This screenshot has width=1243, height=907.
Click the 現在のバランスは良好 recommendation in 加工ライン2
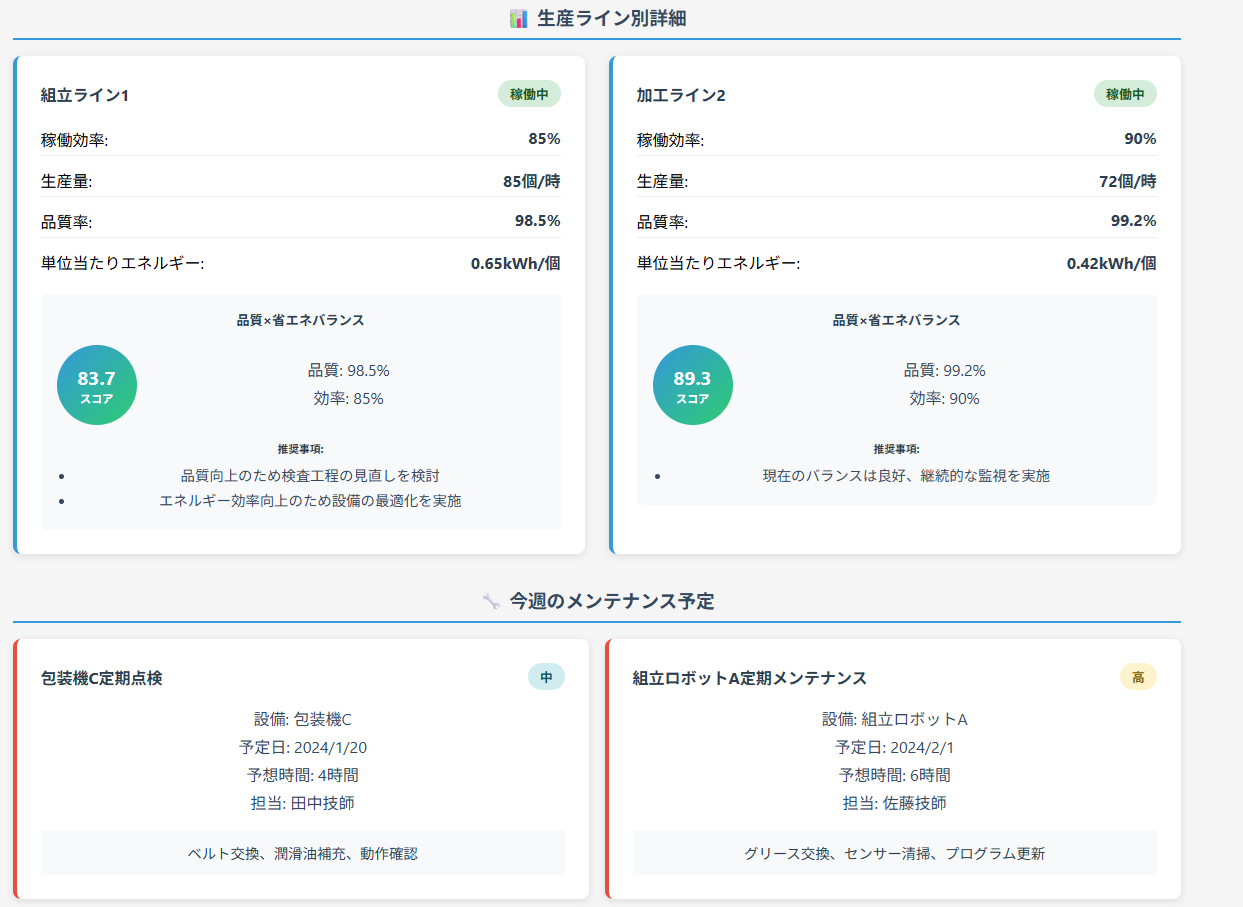pos(906,475)
